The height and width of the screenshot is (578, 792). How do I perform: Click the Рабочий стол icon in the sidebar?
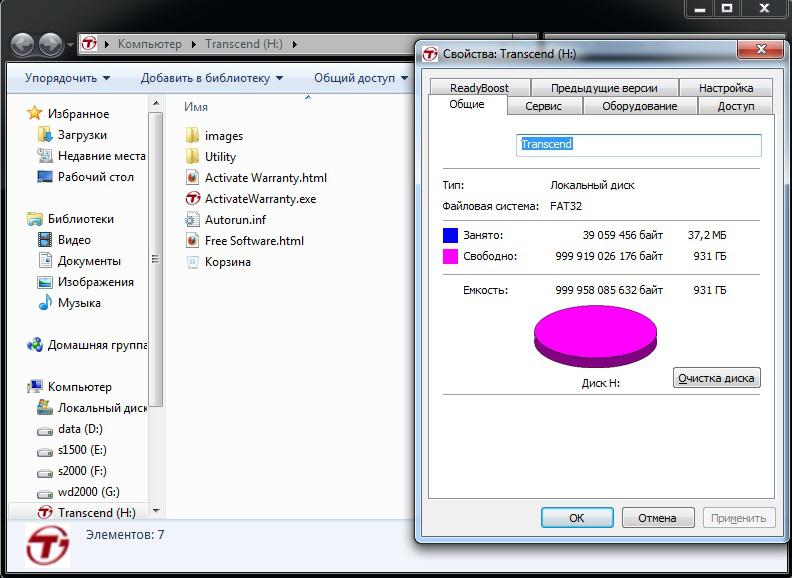[44, 177]
